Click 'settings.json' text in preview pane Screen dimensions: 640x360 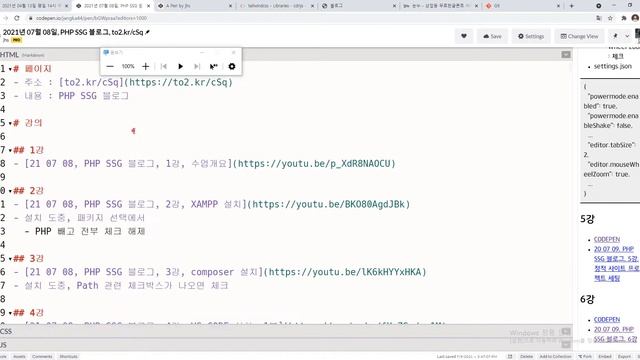[x=613, y=66]
